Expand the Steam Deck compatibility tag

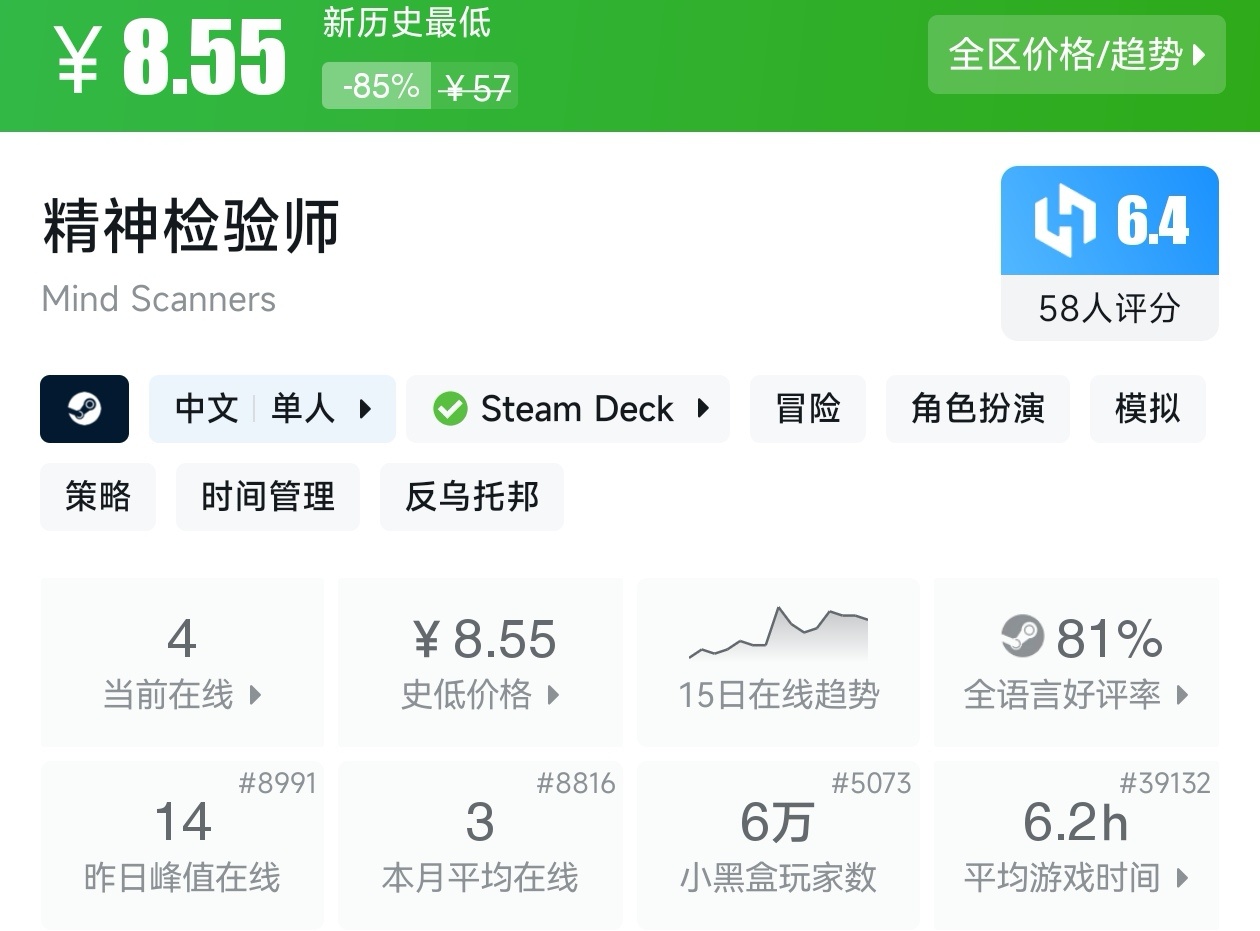(568, 409)
